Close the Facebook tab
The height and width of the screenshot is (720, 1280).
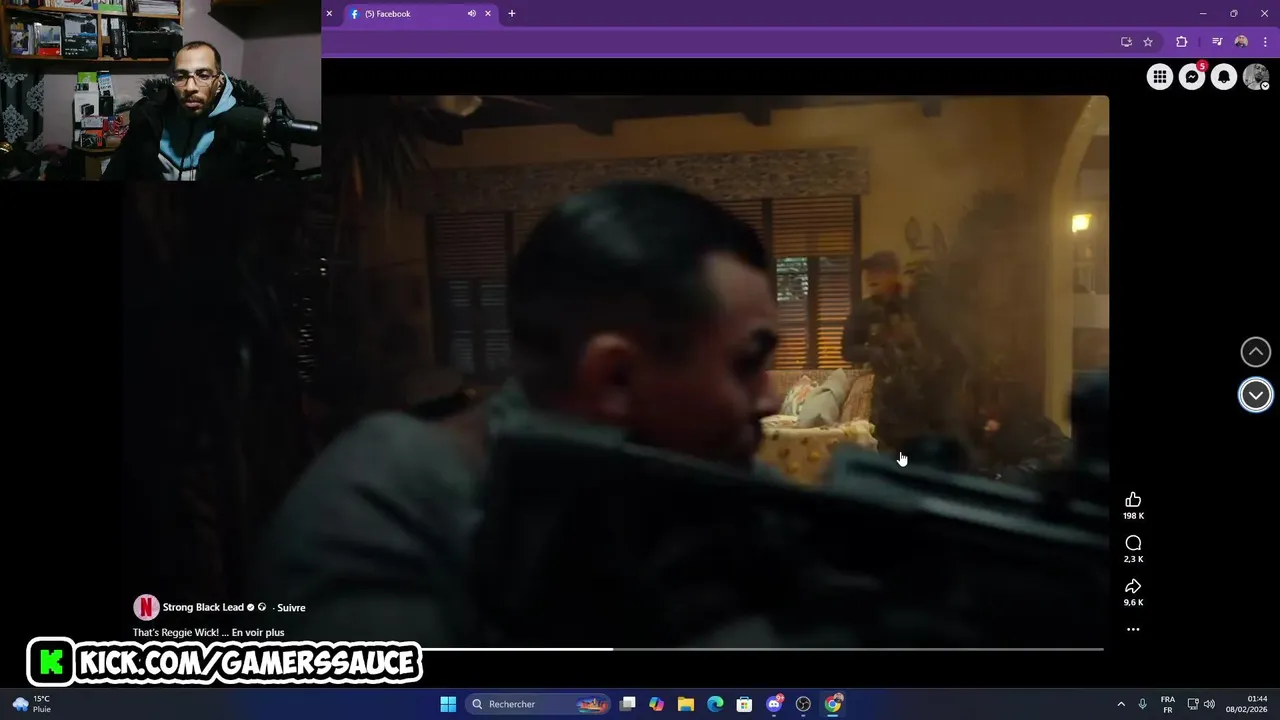(488, 14)
